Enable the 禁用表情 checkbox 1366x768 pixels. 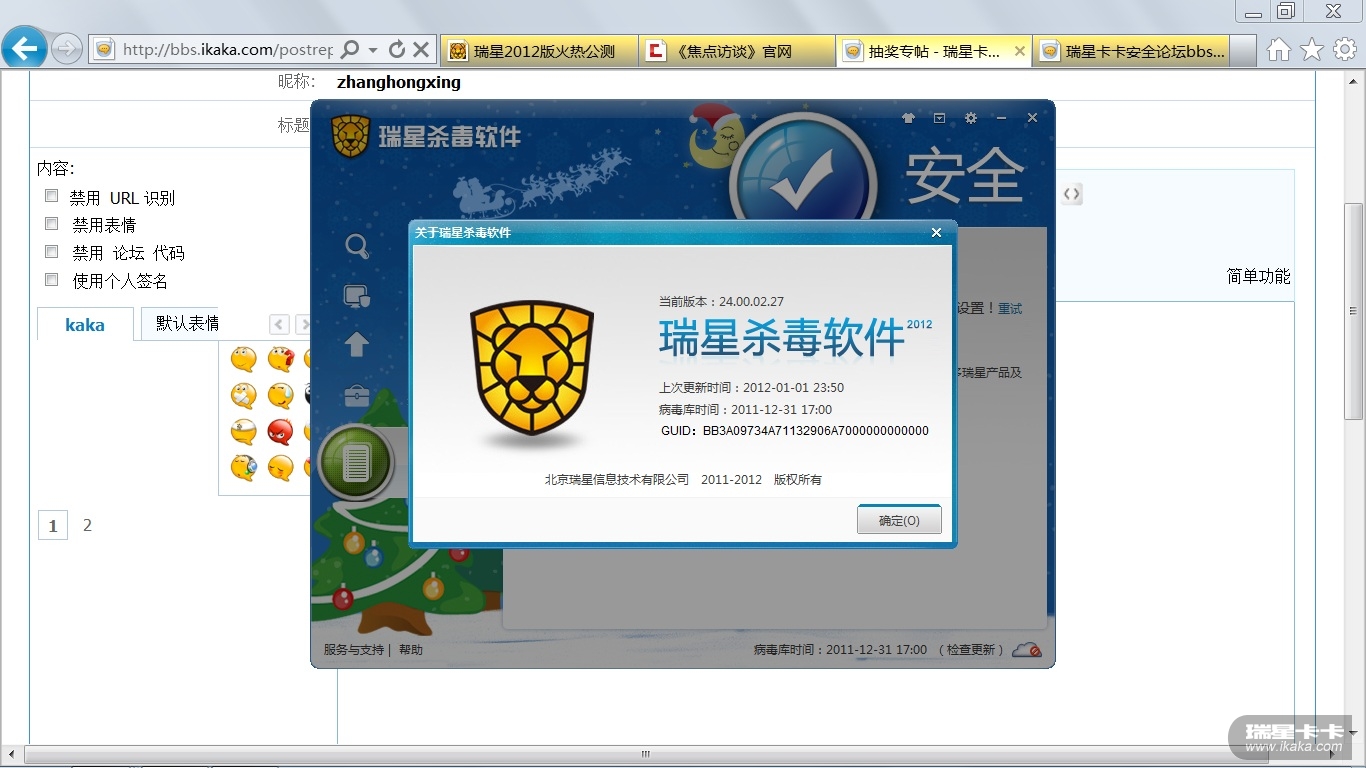(51, 223)
